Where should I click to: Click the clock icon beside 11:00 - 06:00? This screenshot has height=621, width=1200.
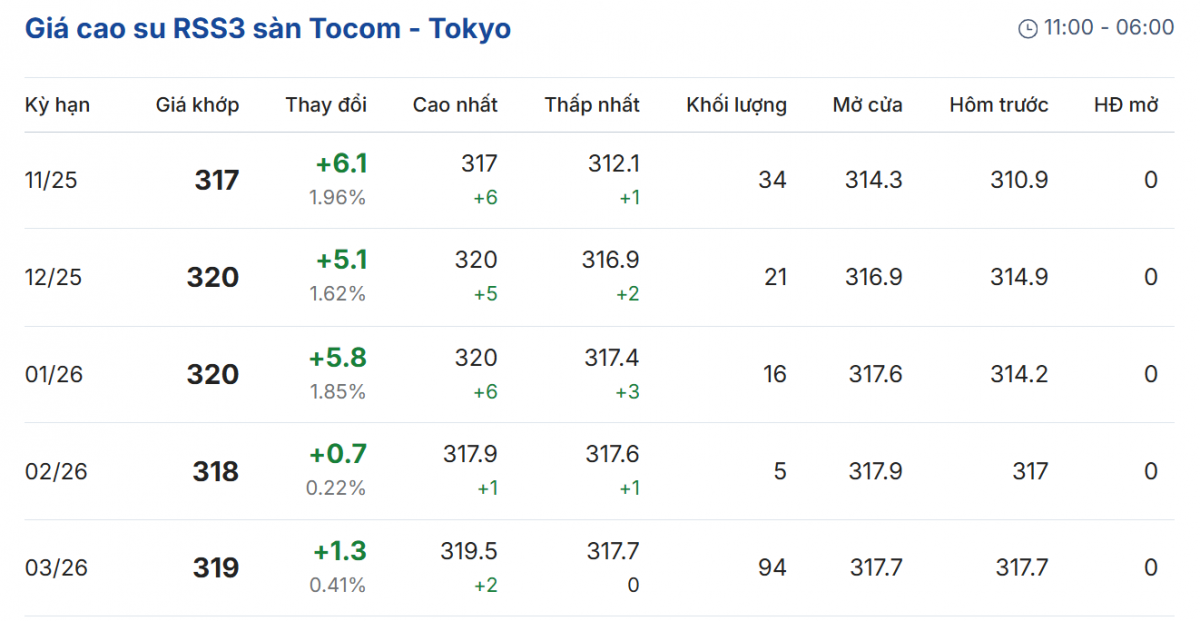click(x=1028, y=29)
